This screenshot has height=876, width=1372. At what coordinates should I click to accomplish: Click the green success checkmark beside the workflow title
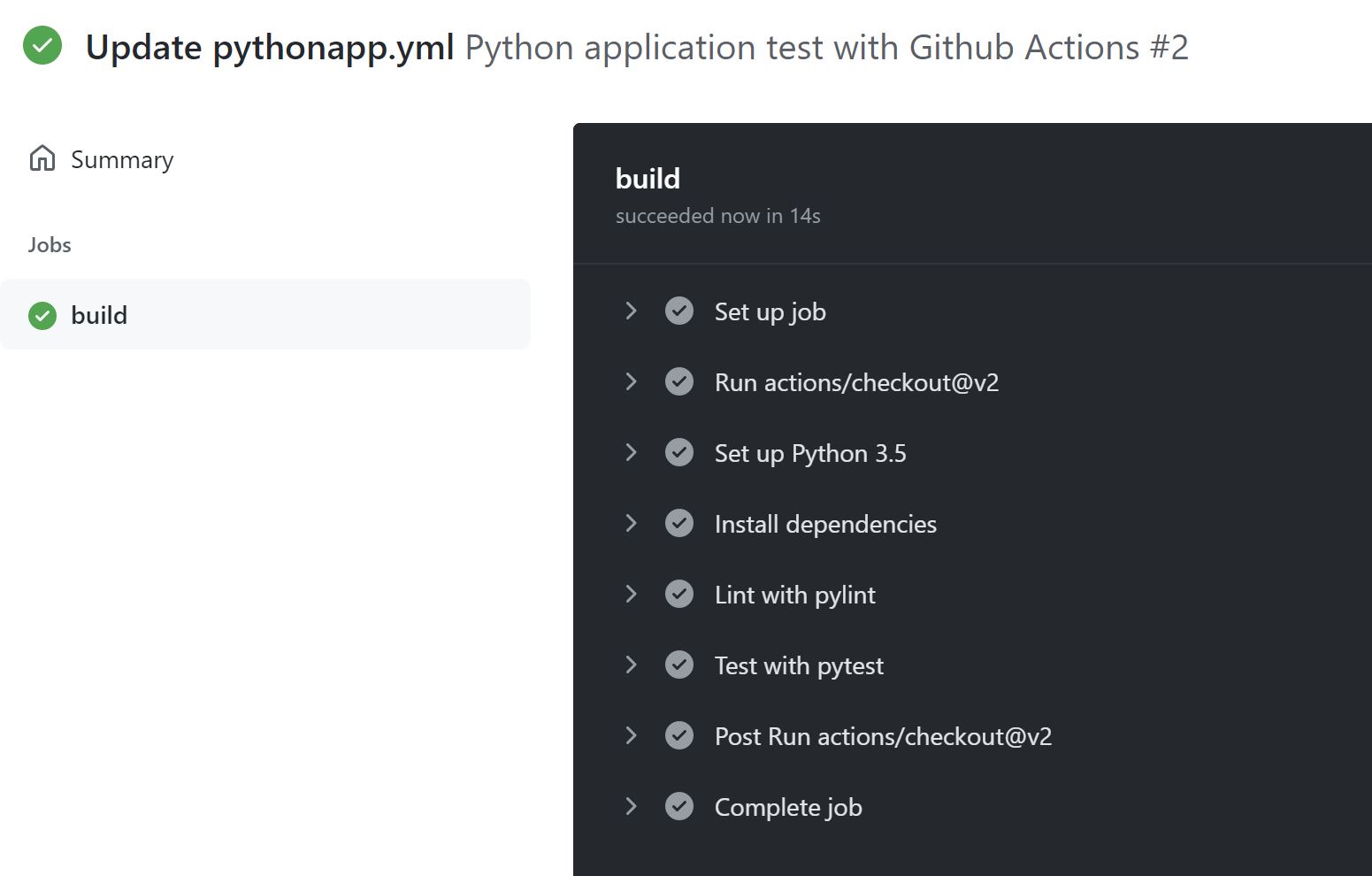42,45
